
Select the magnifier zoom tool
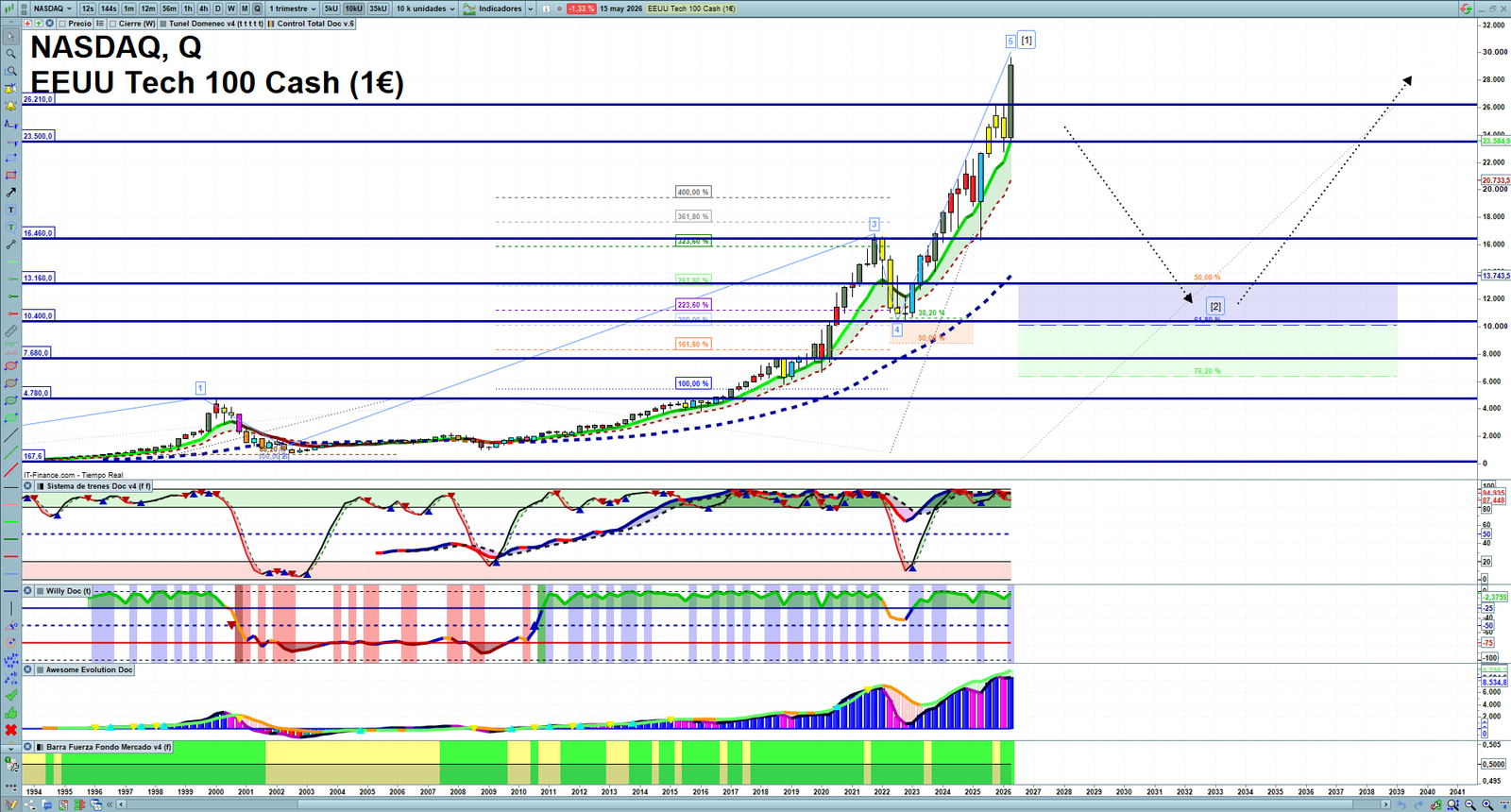click(x=10, y=54)
